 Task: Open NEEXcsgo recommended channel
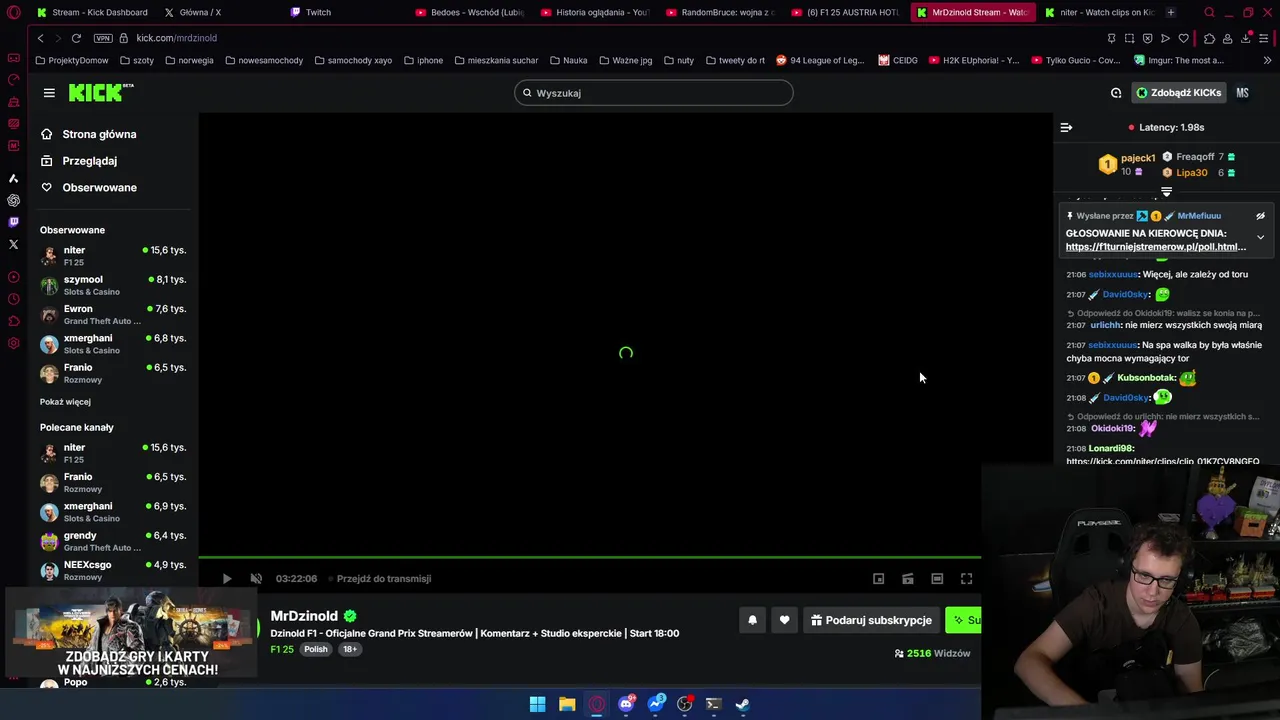113,570
